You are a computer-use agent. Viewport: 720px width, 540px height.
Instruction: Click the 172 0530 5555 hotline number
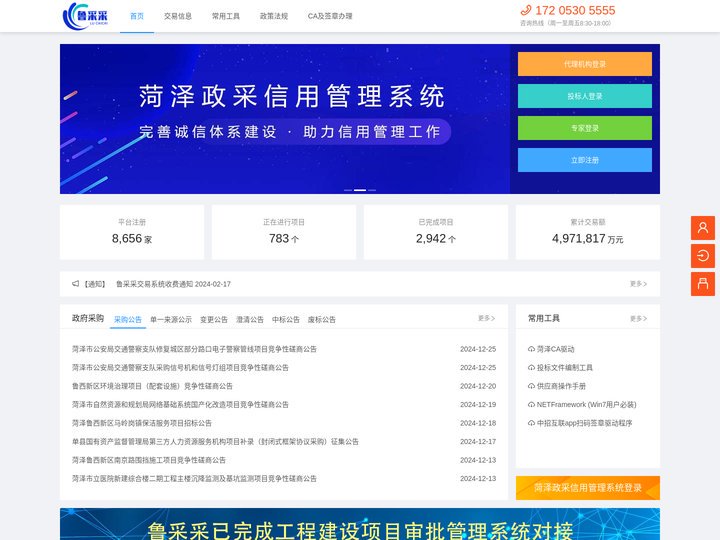575,10
